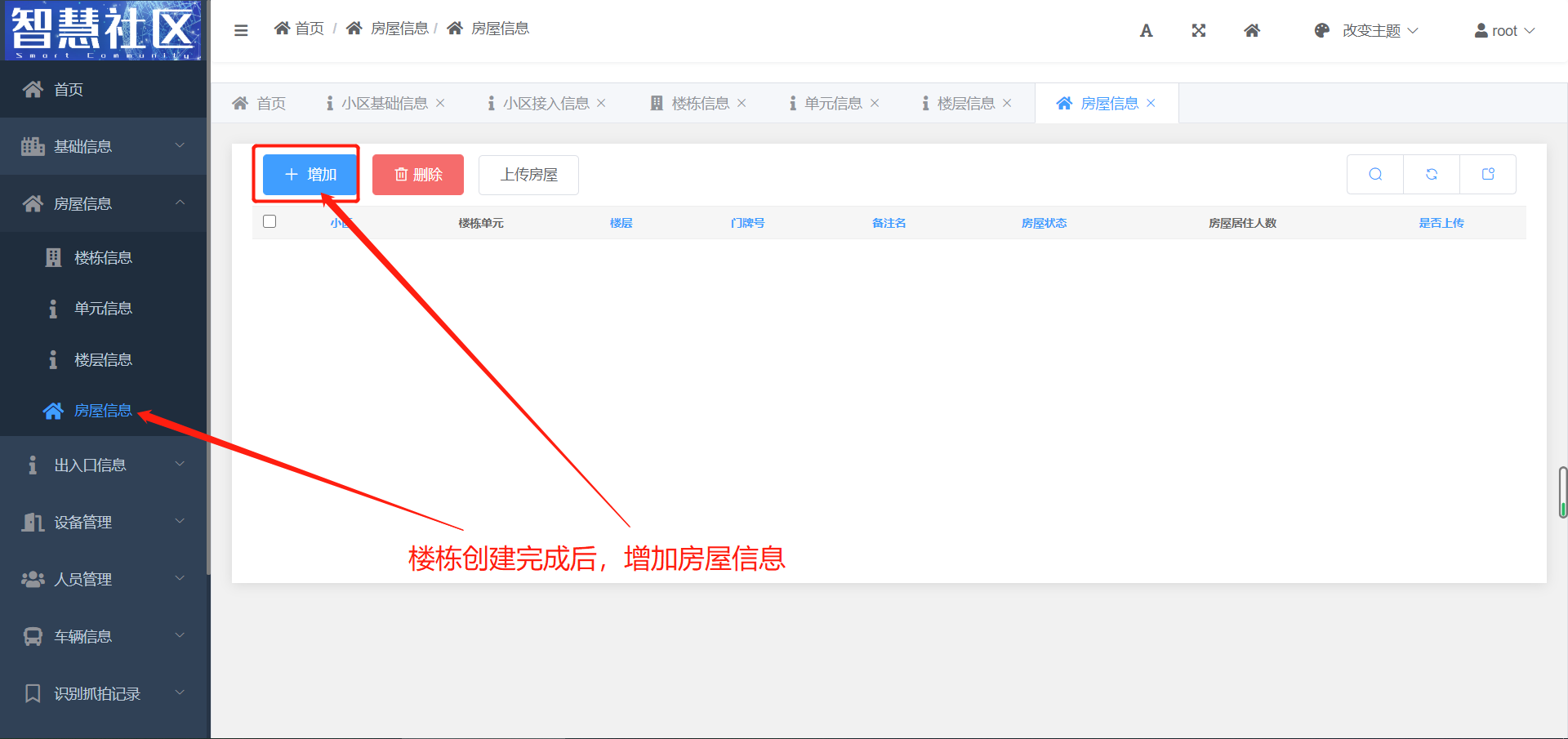Click the home icon in top toolbar

pyautogui.click(x=1251, y=31)
